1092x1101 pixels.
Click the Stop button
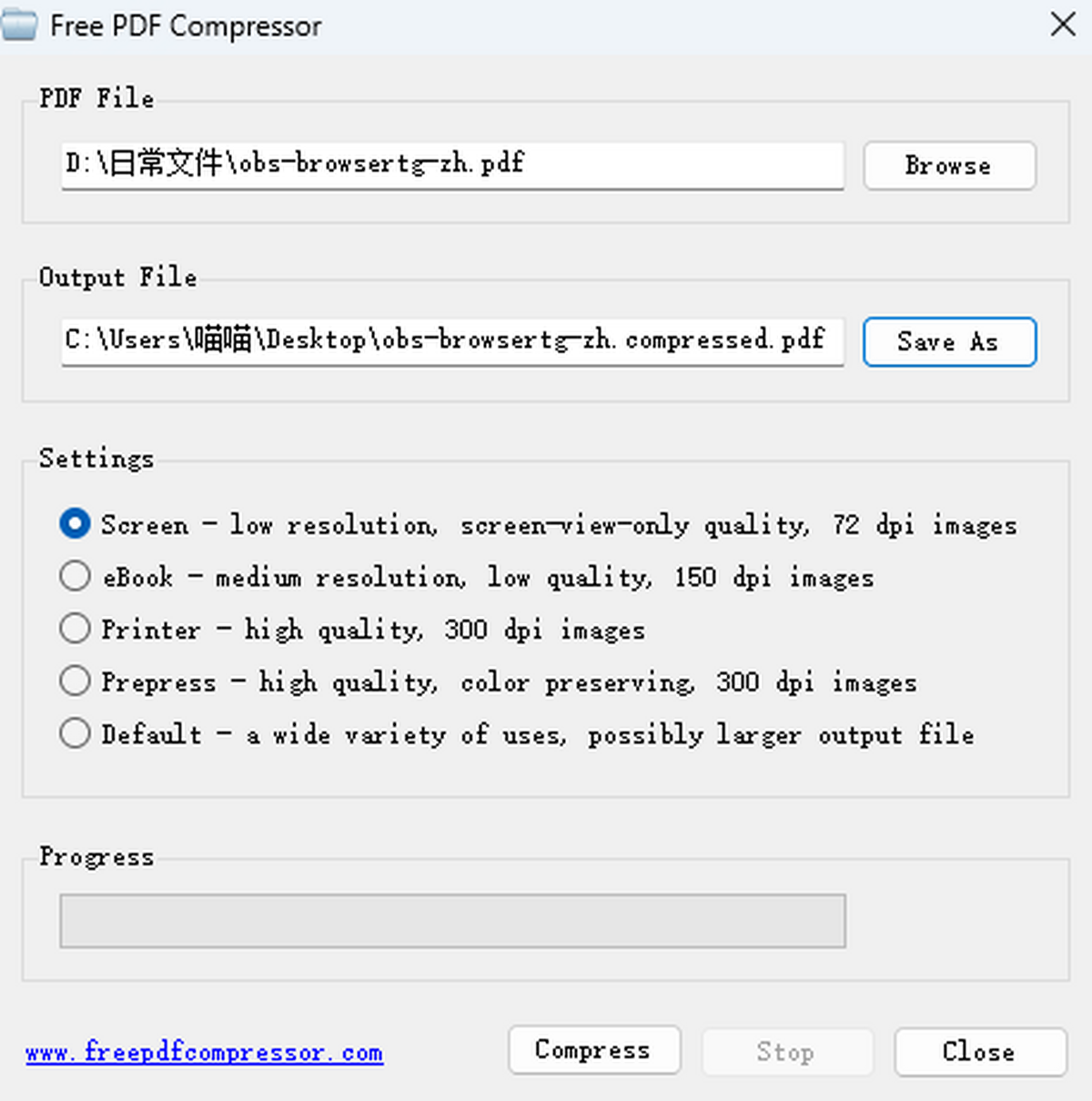[787, 1053]
